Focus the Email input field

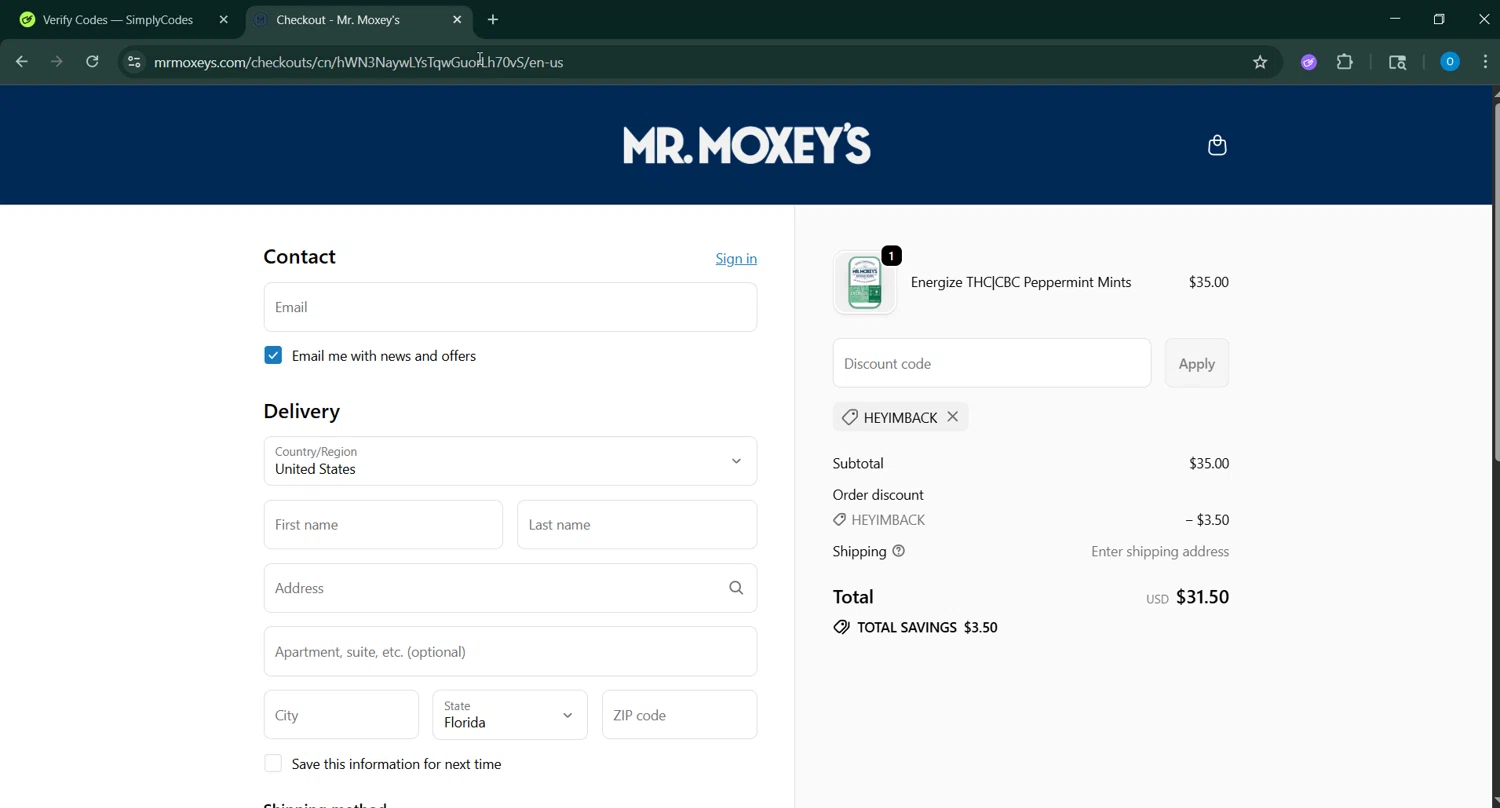510,307
